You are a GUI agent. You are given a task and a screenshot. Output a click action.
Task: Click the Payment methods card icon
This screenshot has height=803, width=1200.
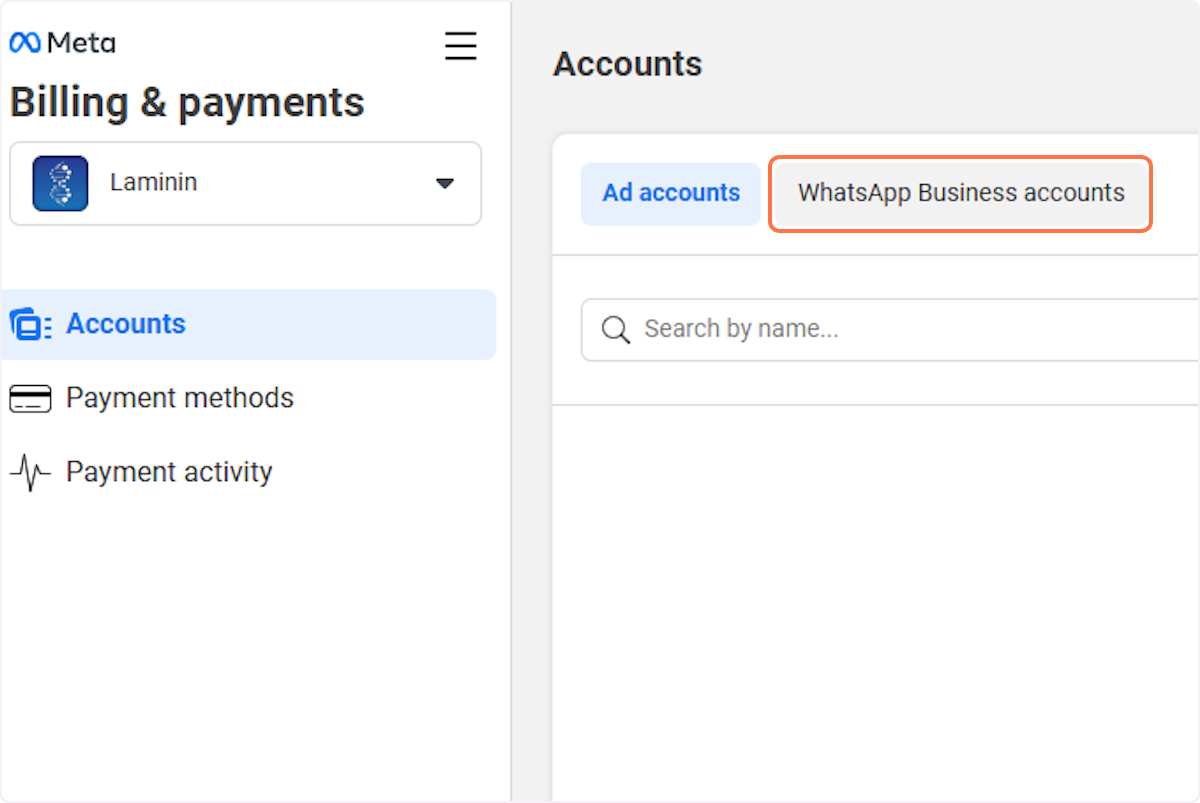(x=30, y=399)
